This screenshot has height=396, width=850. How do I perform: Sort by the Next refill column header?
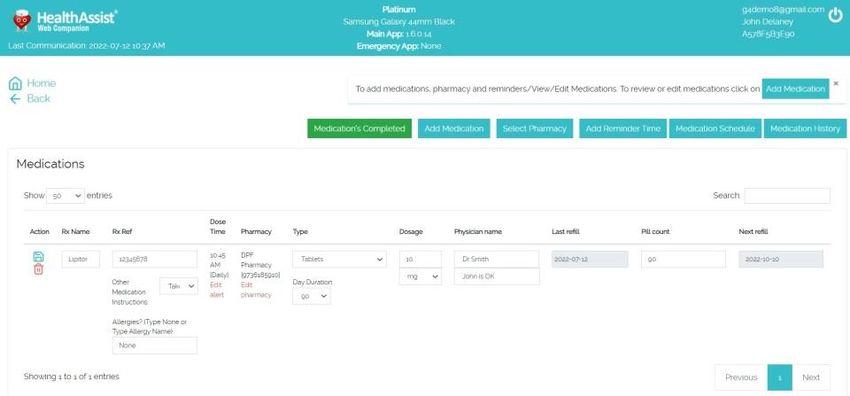click(x=753, y=231)
